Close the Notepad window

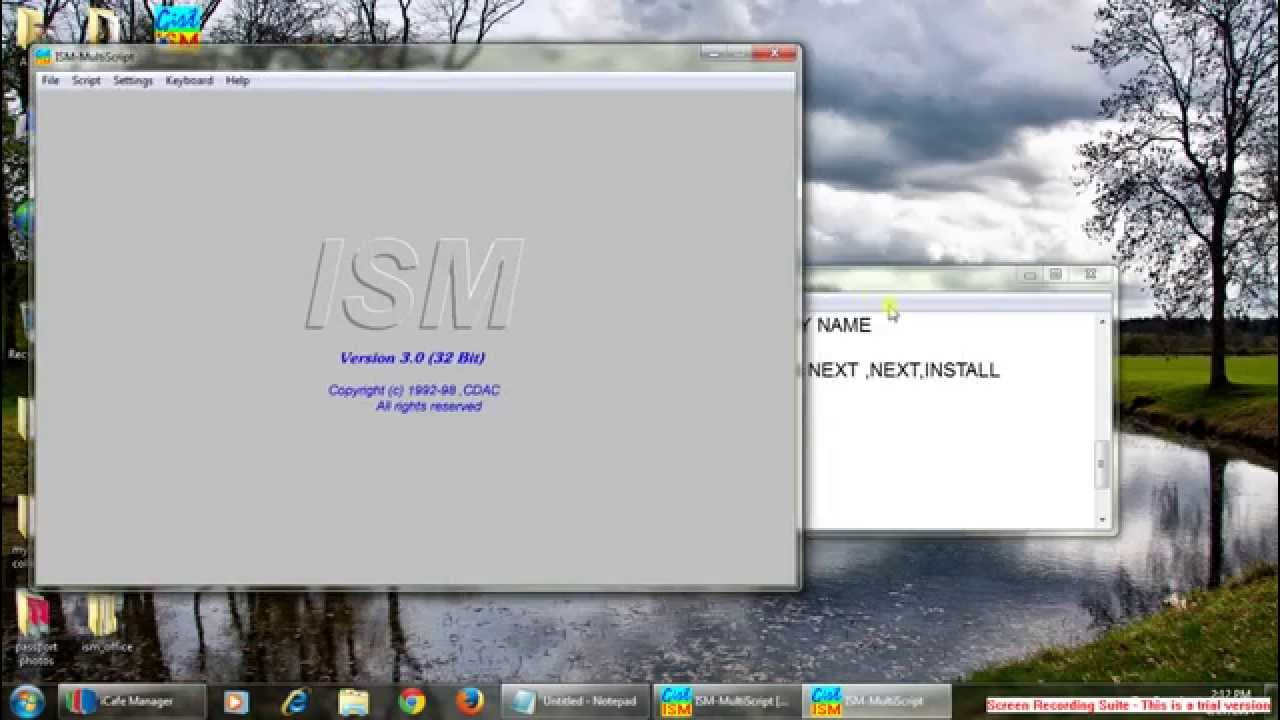point(1090,274)
